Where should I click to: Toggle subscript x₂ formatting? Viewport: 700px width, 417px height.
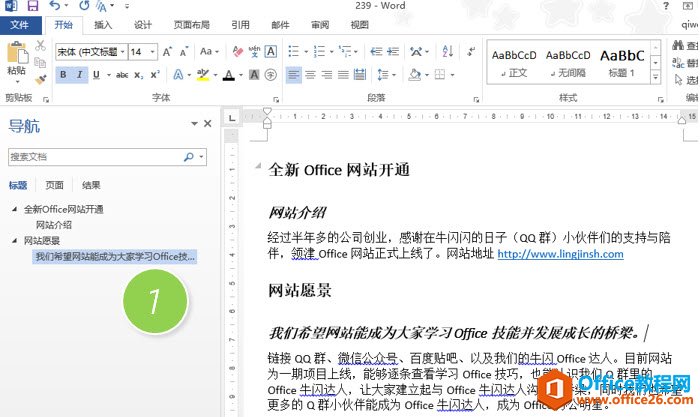click(x=139, y=75)
